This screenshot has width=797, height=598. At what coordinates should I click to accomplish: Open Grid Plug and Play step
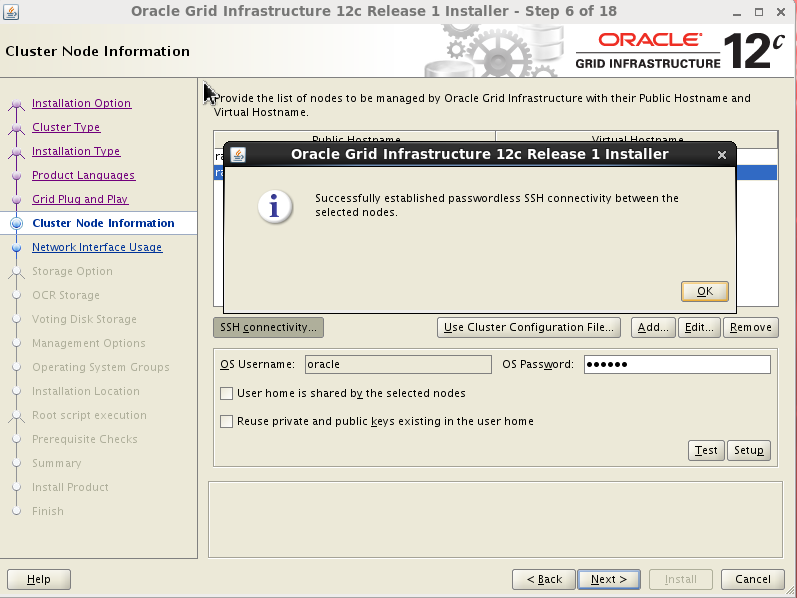point(80,199)
